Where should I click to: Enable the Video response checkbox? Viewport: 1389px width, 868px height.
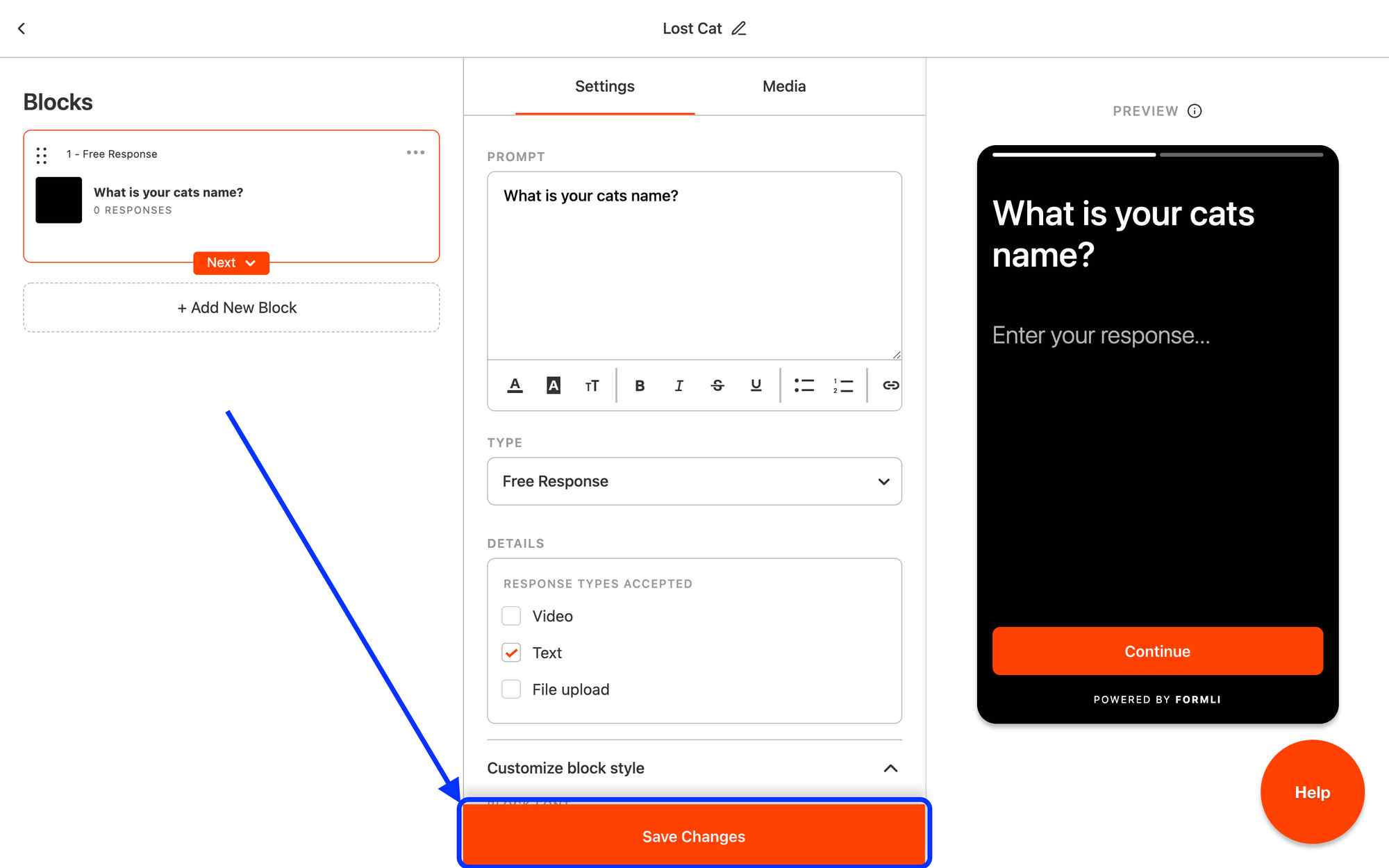tap(511, 616)
